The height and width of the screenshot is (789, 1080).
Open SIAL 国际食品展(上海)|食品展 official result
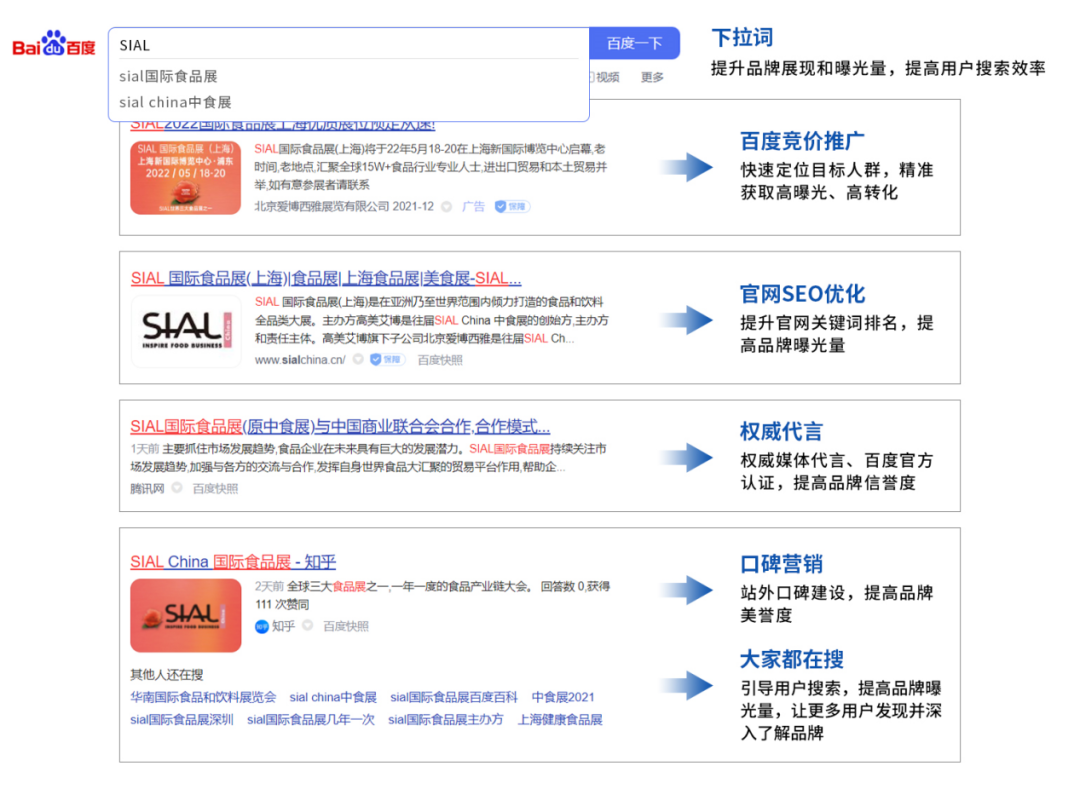pos(326,278)
